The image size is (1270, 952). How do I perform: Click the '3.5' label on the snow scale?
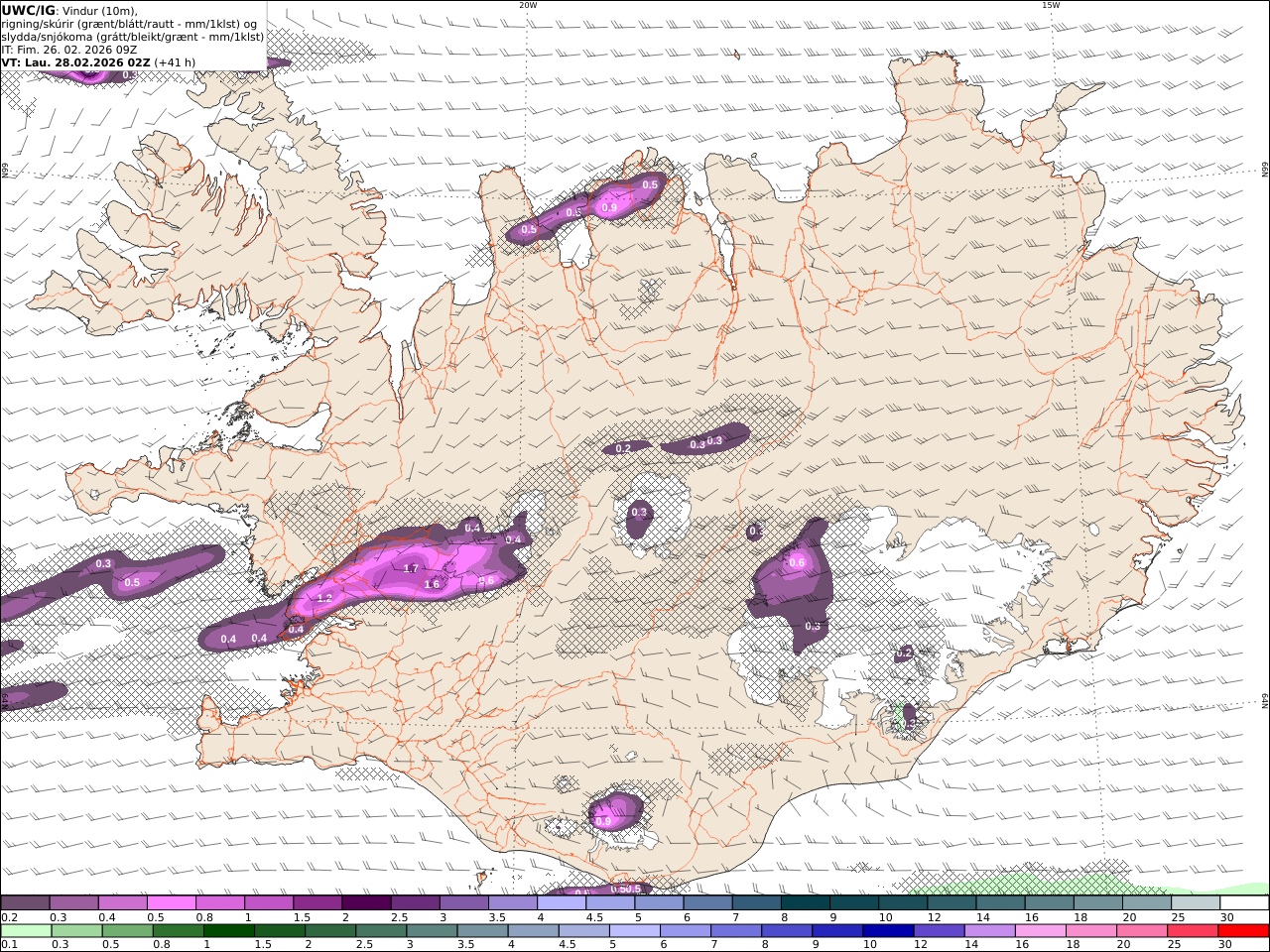[x=496, y=917]
